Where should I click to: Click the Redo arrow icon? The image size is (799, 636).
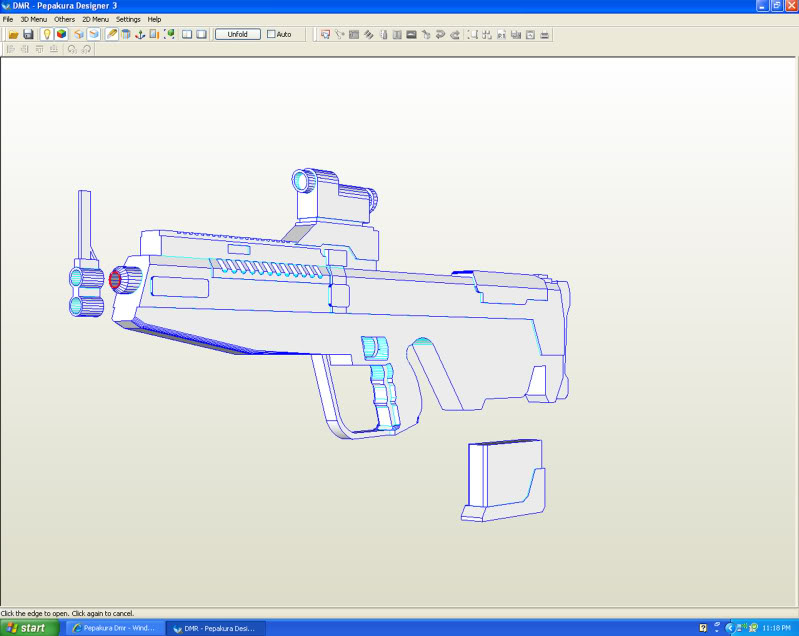click(x=455, y=35)
